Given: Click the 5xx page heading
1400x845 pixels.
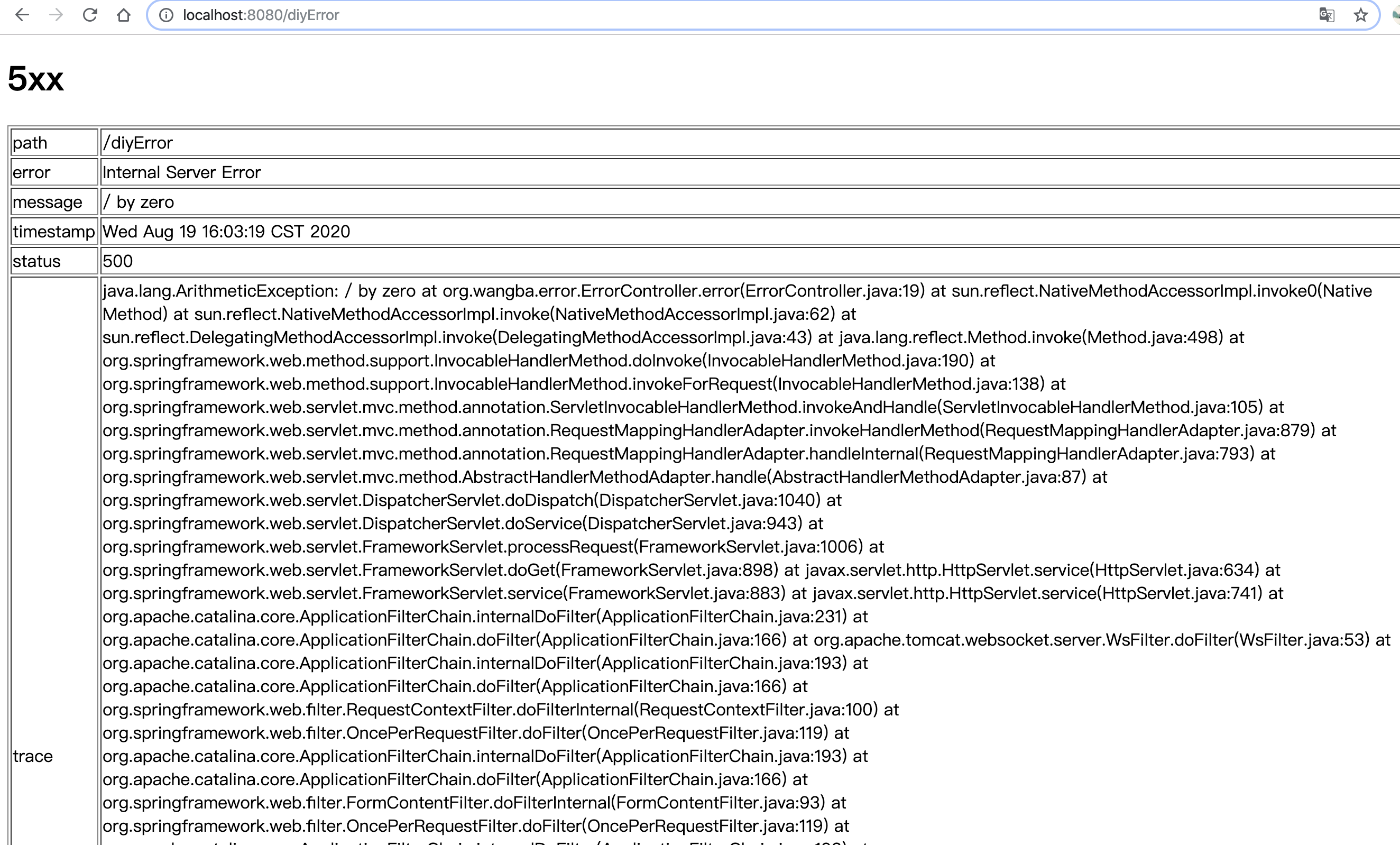Looking at the screenshot, I should [35, 78].
